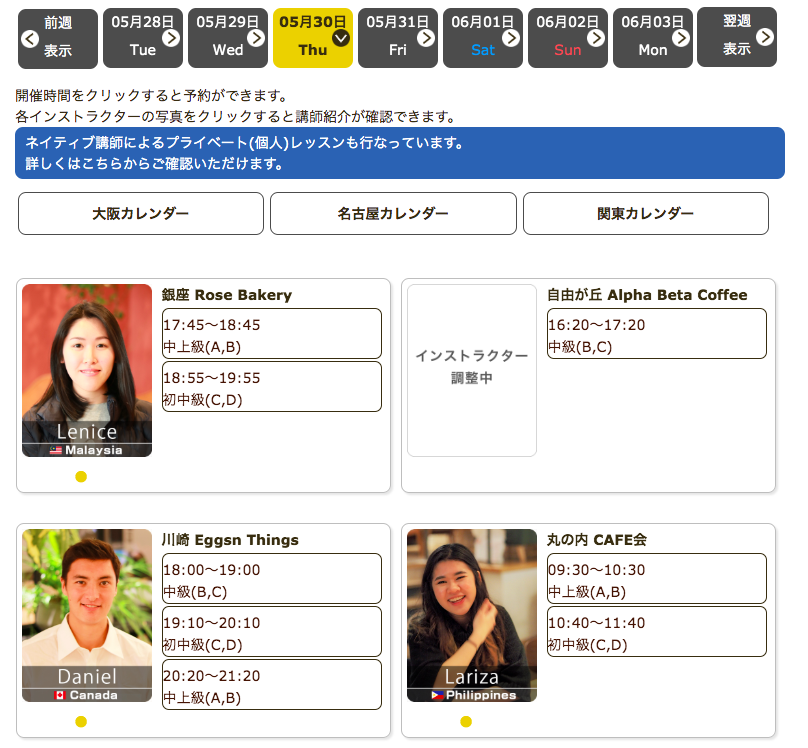This screenshot has height=748, width=808.
Task: Click the yellow dot under Daniel's photo
Action: (x=81, y=722)
